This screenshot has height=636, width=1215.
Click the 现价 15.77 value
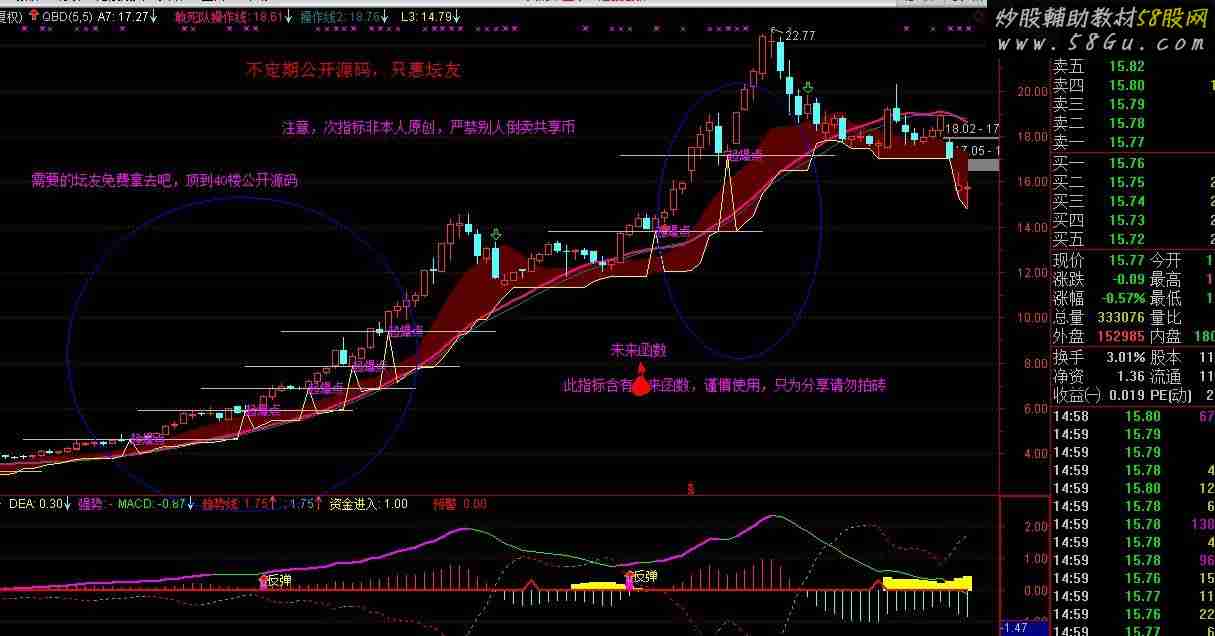(x=1127, y=260)
